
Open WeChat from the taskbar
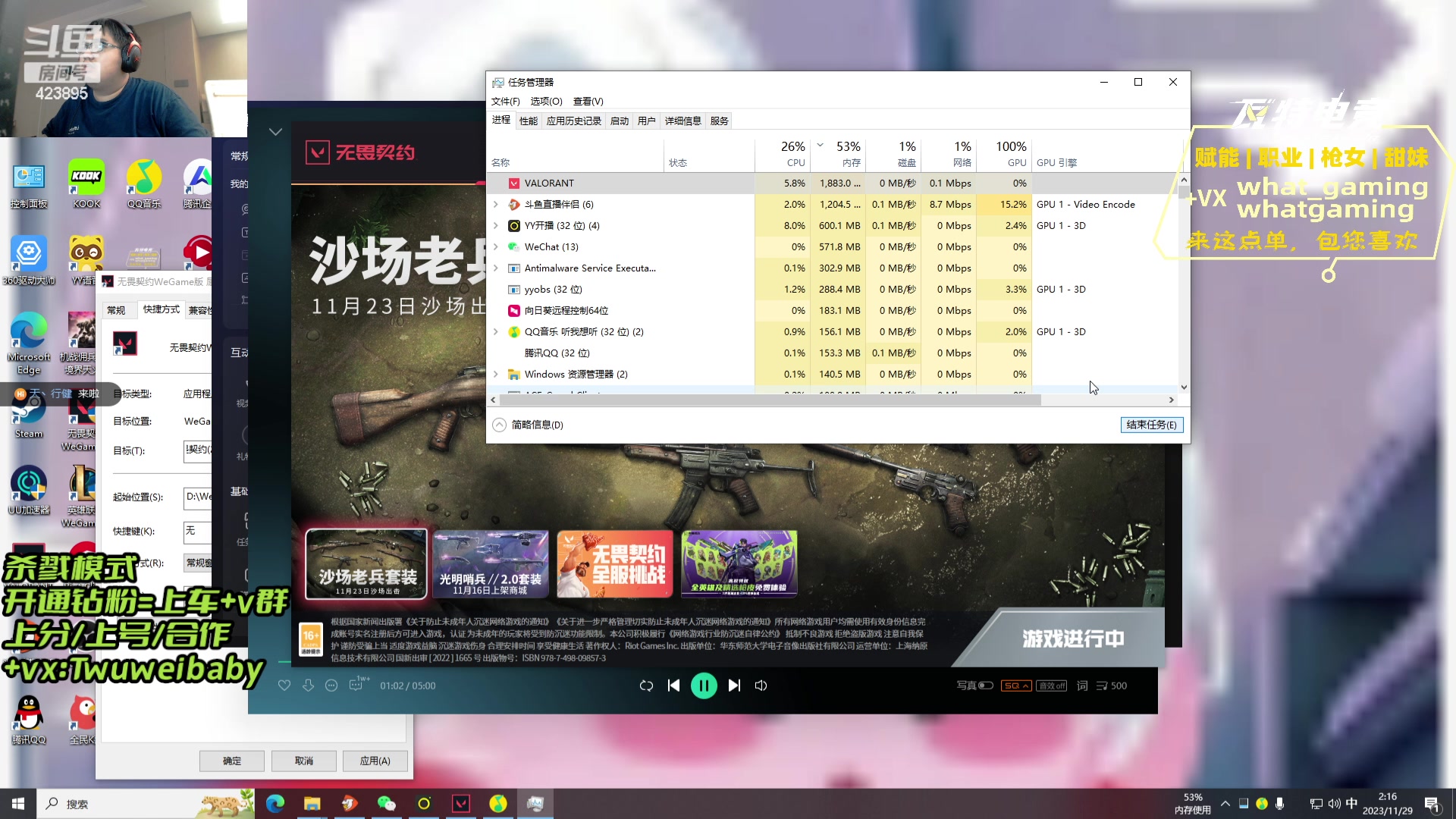[387, 804]
